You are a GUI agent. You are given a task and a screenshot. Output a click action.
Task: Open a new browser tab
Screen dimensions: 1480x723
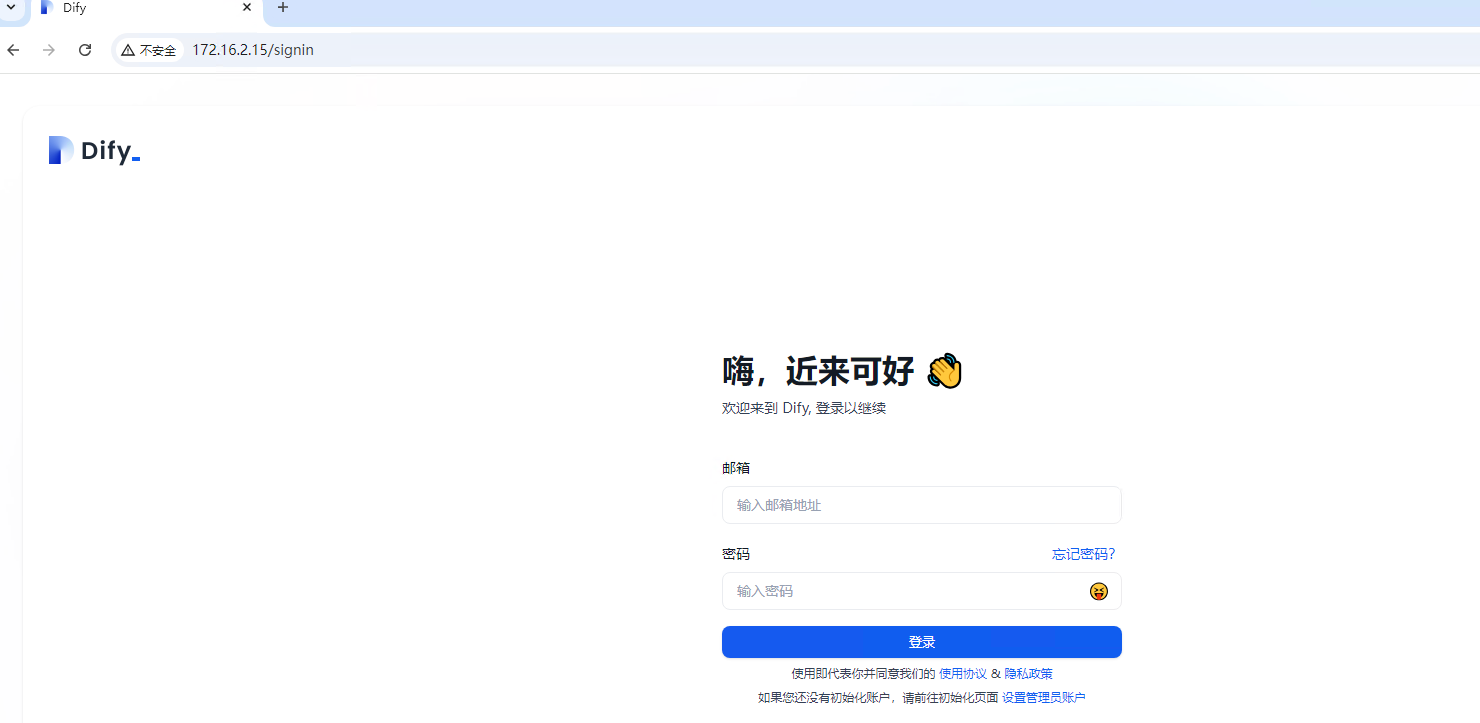[x=283, y=8]
